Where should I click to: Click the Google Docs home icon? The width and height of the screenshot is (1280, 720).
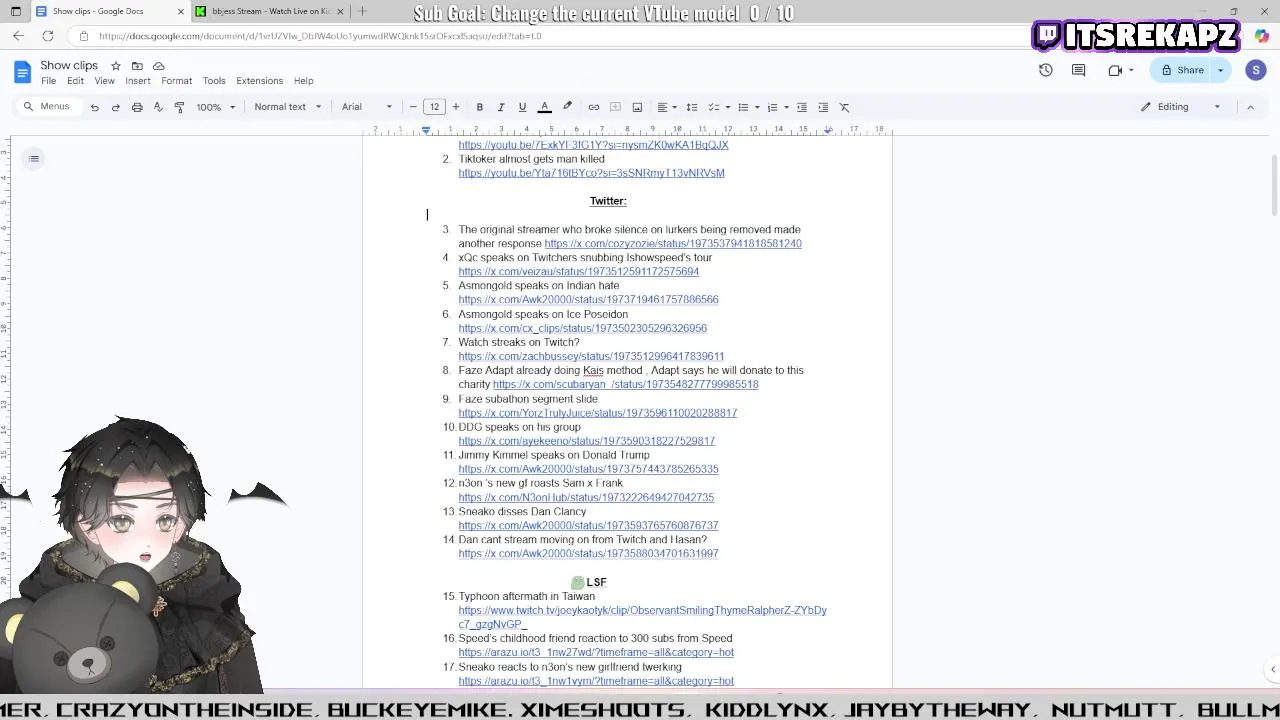[22, 72]
